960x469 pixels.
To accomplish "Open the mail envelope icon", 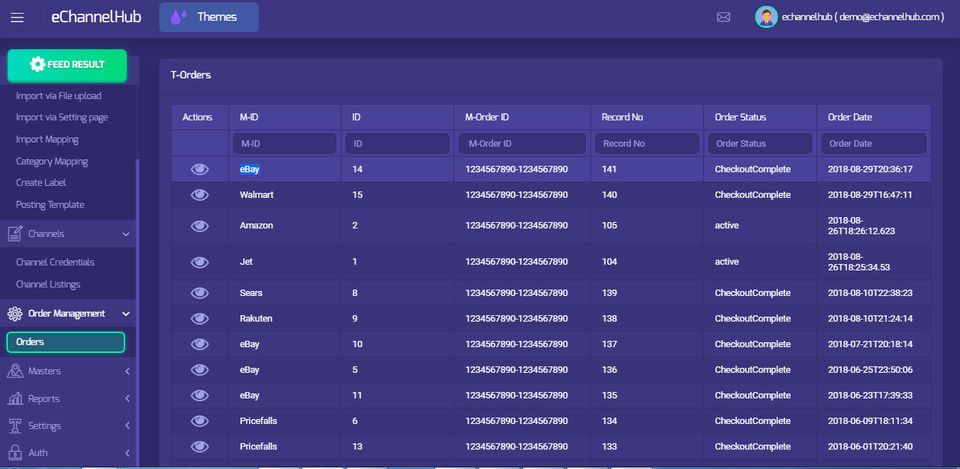I will click(723, 17).
